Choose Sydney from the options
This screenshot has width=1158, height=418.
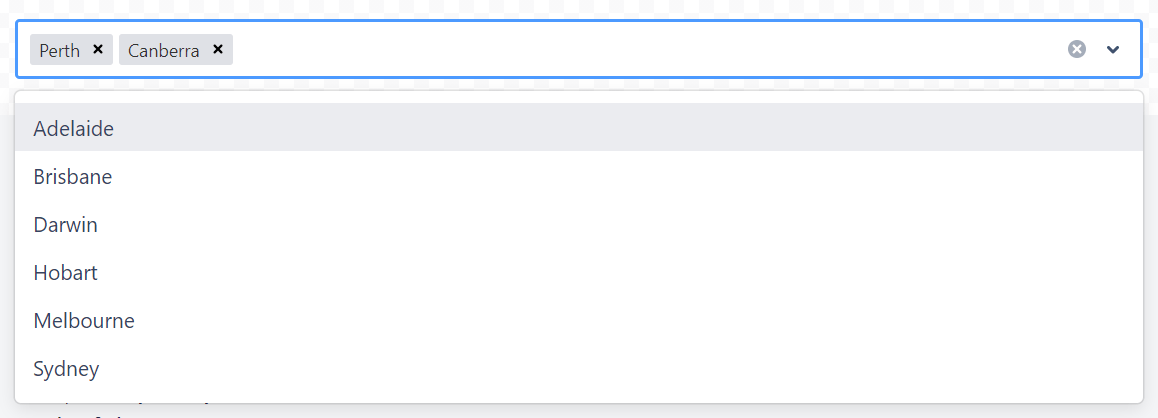67,369
